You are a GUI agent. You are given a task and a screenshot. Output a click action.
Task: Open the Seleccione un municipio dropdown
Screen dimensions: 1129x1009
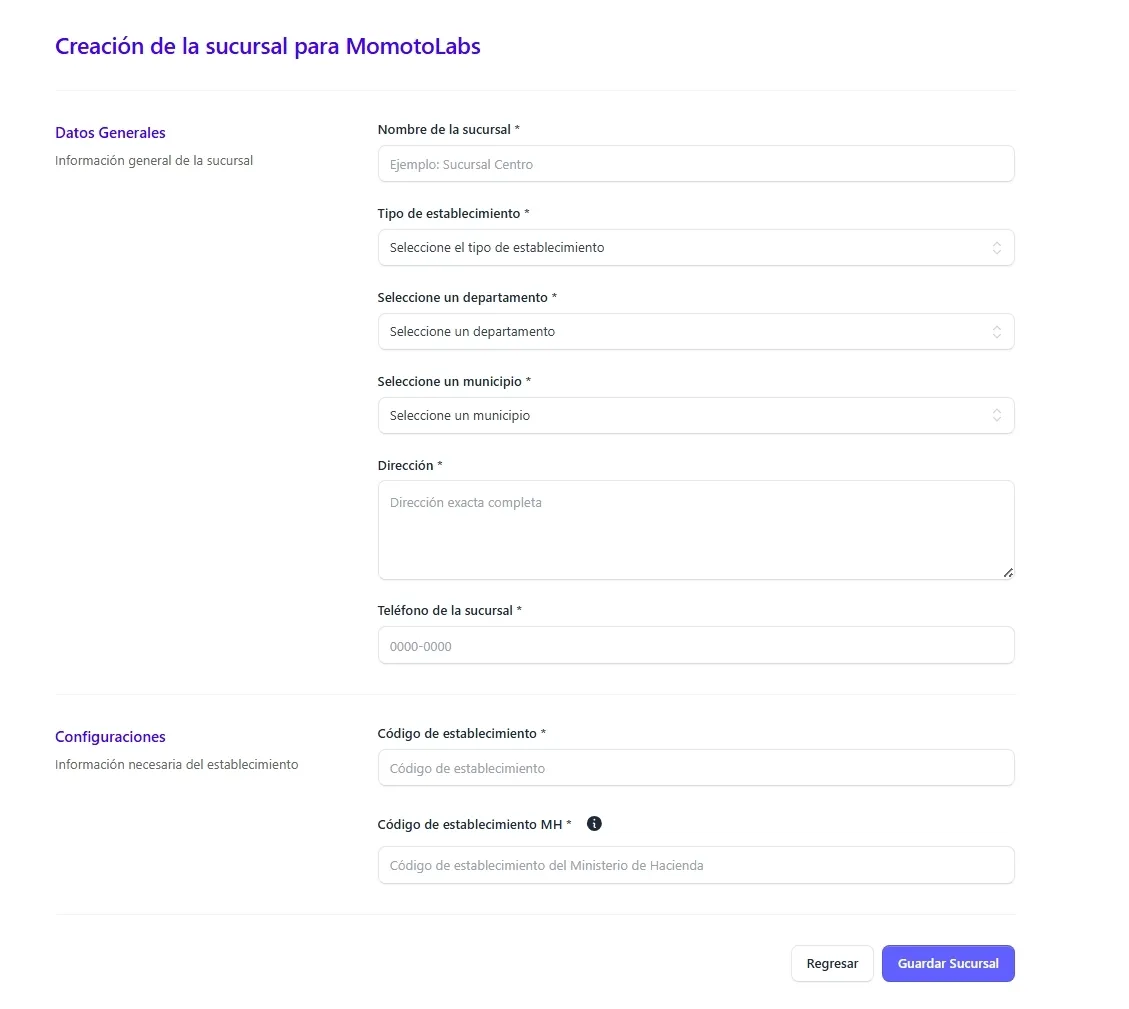click(x=696, y=415)
